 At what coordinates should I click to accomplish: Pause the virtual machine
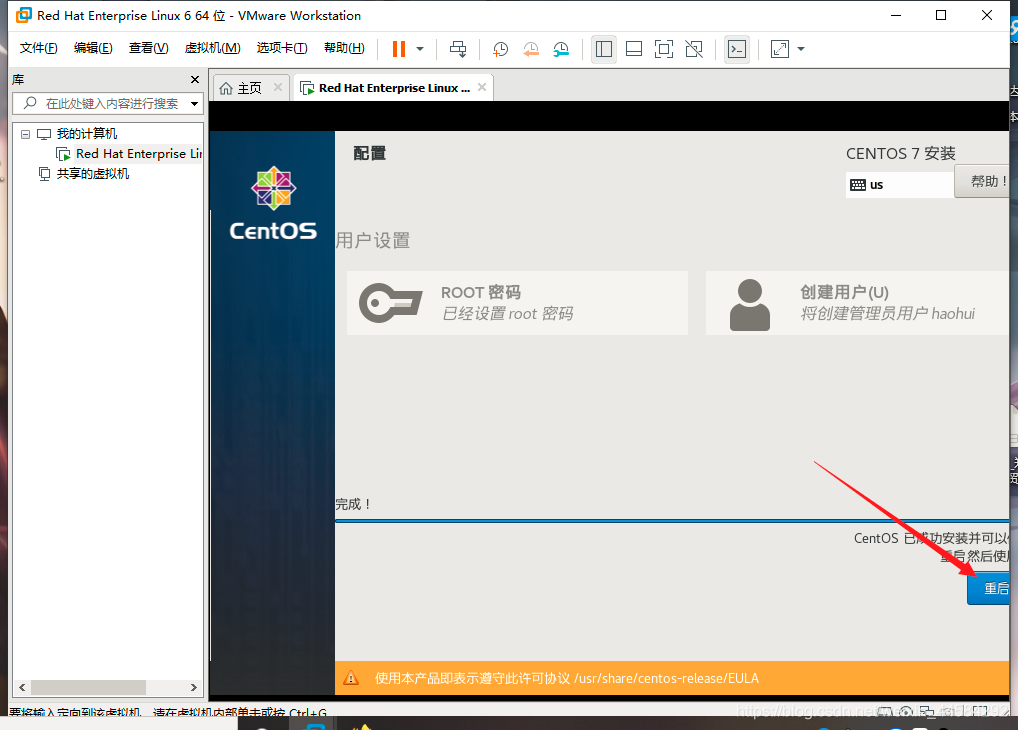click(x=399, y=49)
